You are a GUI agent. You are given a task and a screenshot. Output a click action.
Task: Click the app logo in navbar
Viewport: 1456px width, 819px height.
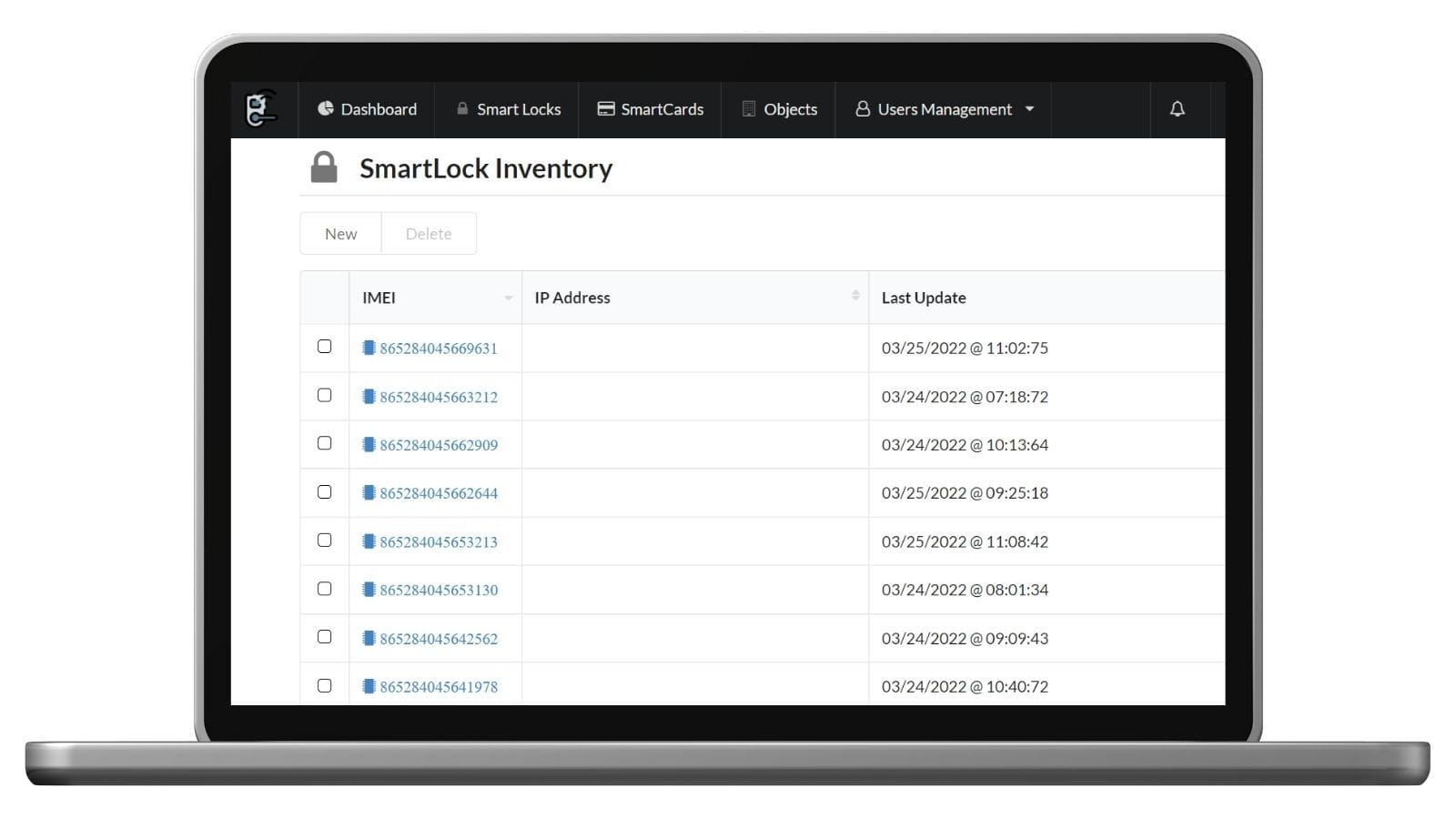(261, 109)
